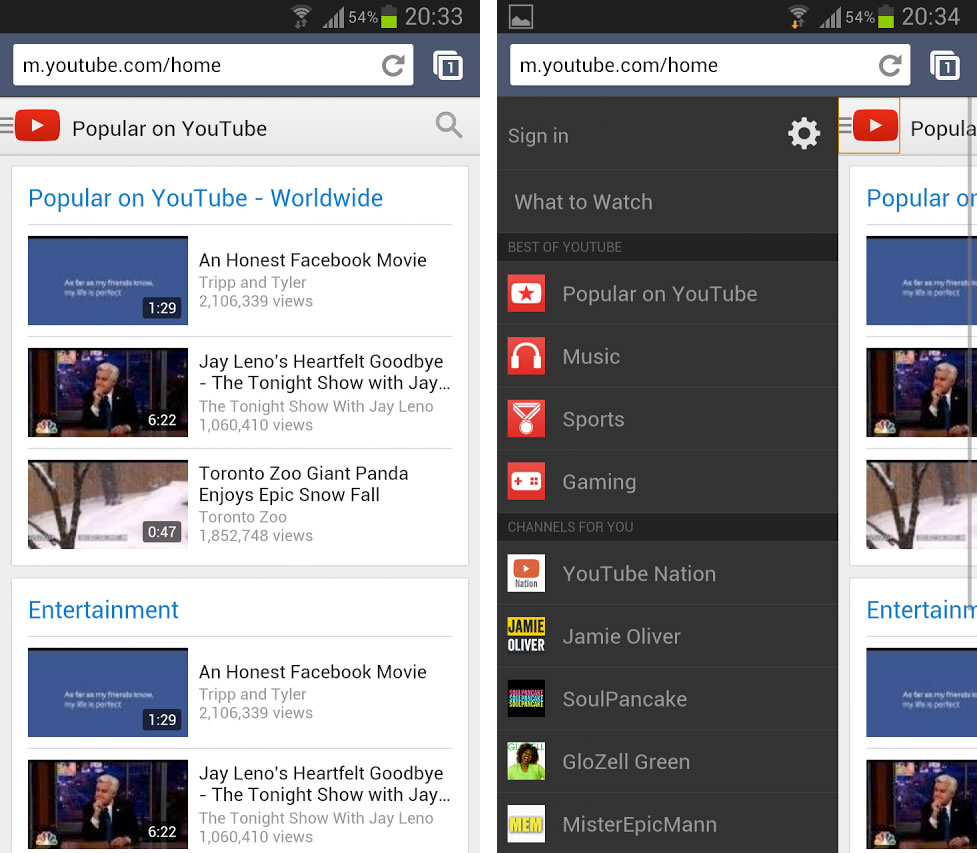Open Entertainment section heading in left screen

pyautogui.click(x=103, y=610)
